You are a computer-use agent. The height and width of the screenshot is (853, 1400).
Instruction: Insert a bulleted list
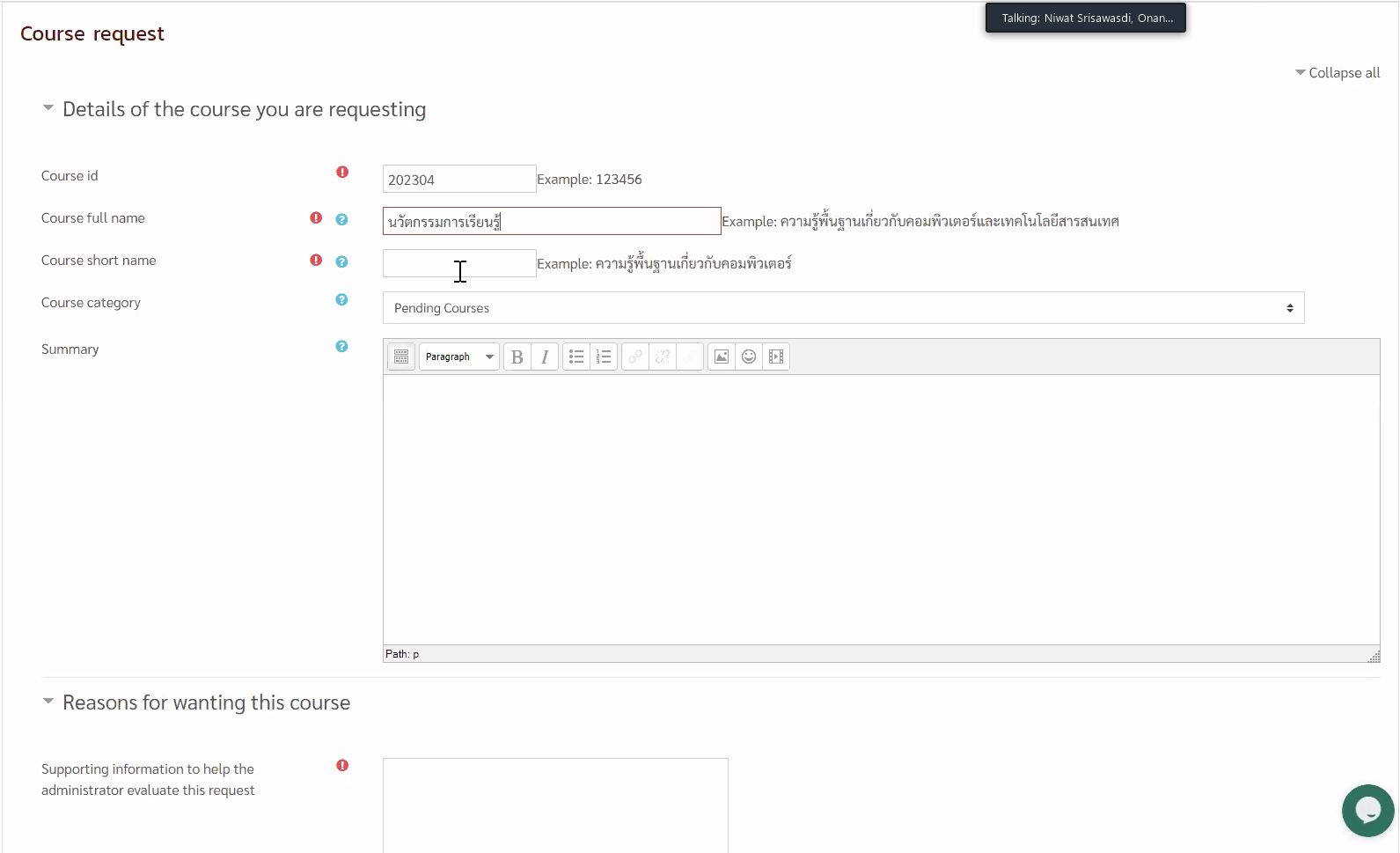pos(576,357)
